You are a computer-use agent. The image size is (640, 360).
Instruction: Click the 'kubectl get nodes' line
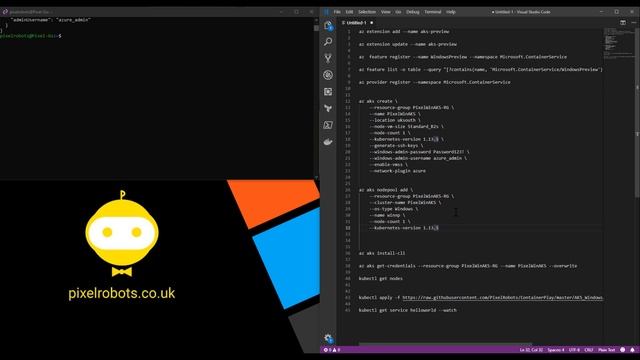380,278
